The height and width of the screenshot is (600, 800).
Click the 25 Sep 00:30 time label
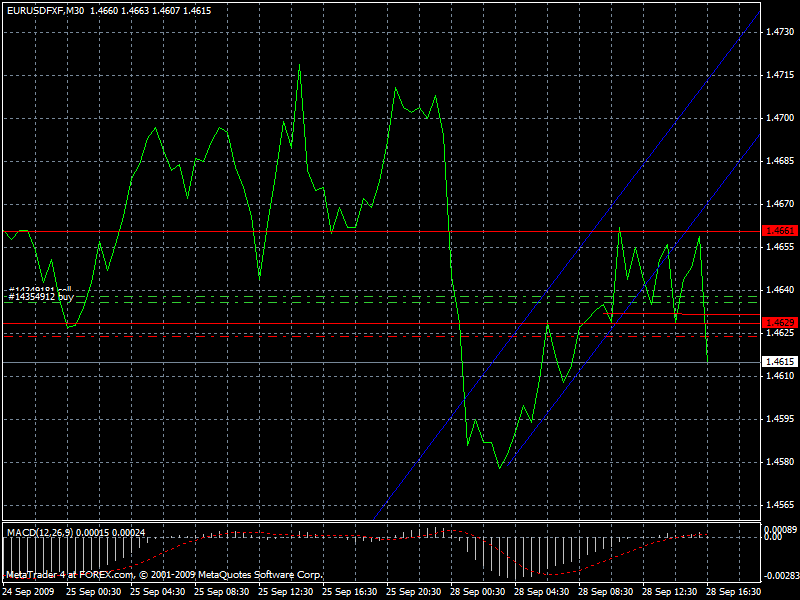click(x=94, y=592)
